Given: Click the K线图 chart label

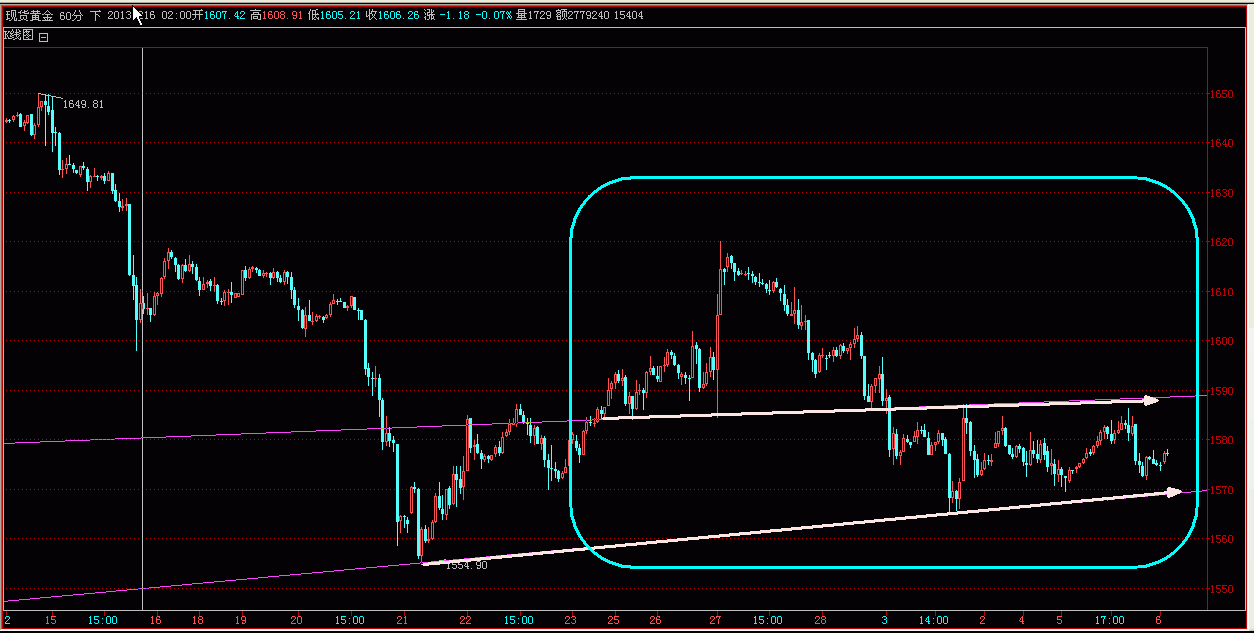Looking at the screenshot, I should point(19,35).
